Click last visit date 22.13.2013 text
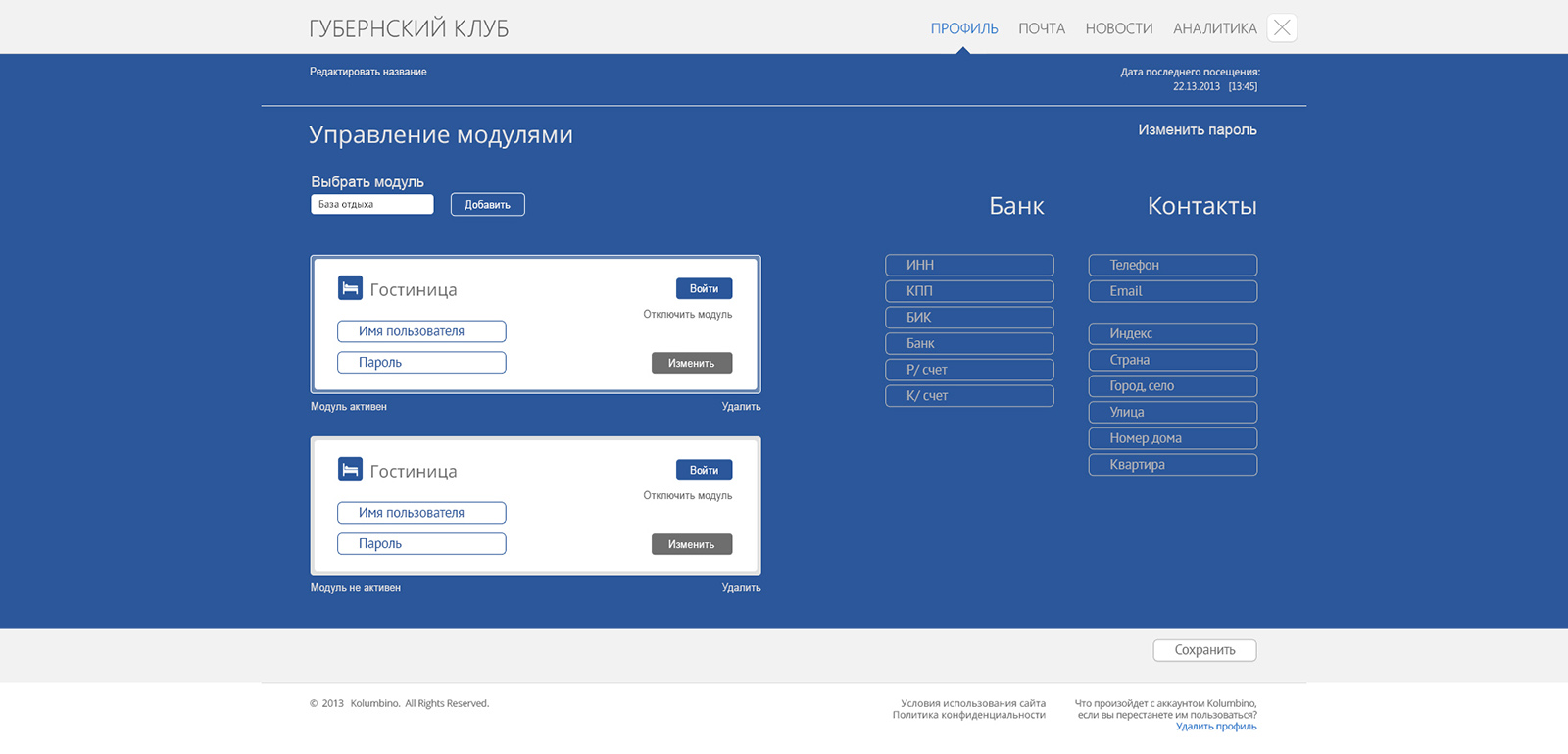The width and height of the screenshot is (1568, 754). pos(1197,86)
